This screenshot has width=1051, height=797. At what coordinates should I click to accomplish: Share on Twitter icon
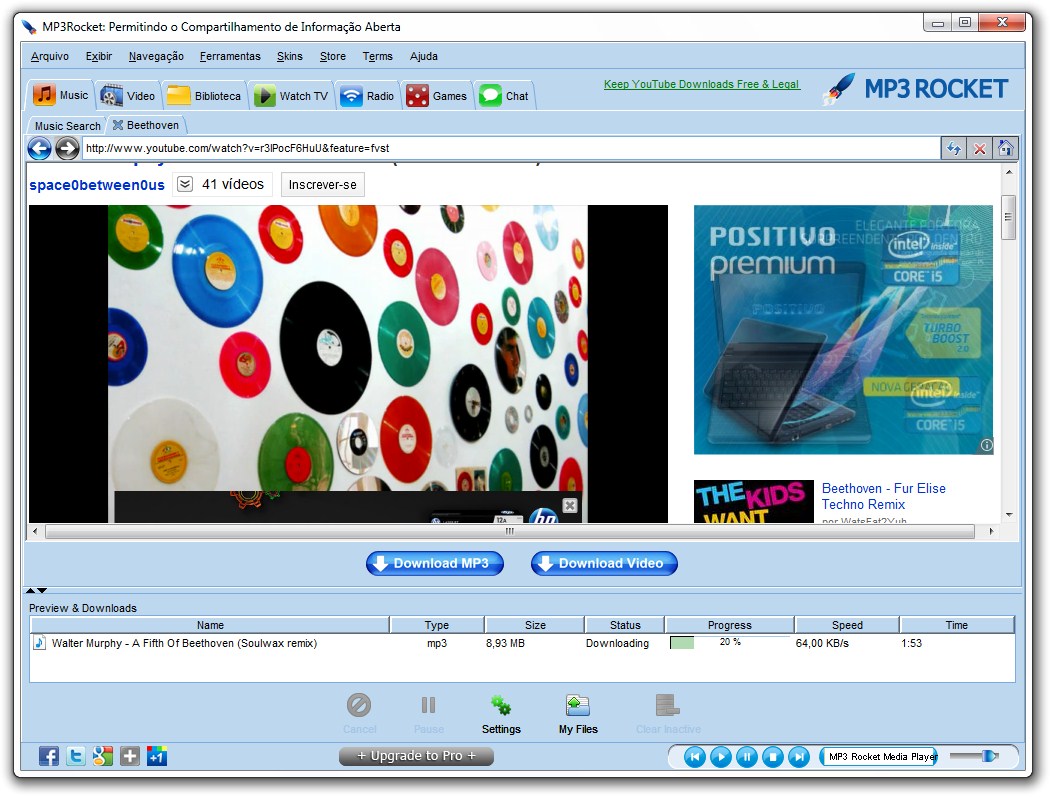tap(76, 756)
